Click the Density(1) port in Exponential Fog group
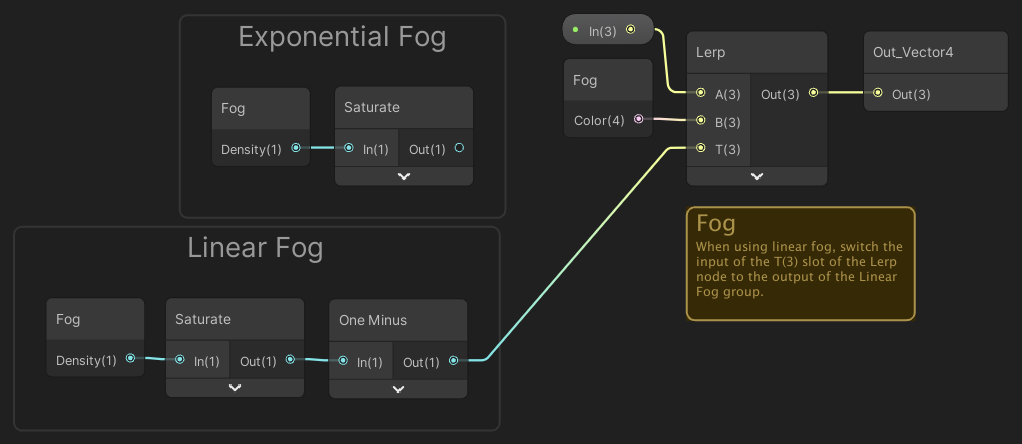 click(x=295, y=148)
